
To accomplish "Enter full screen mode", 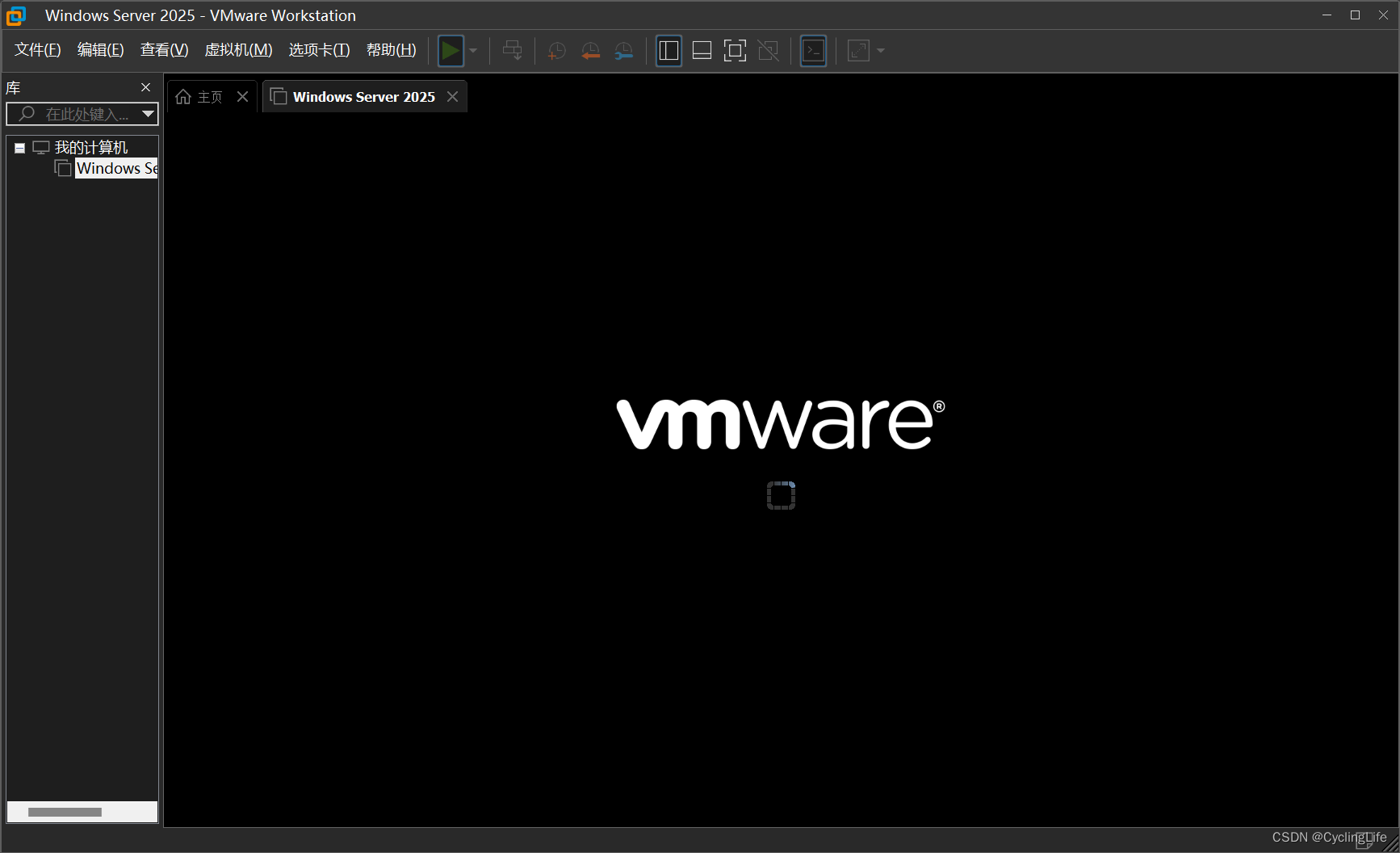I will point(735,51).
